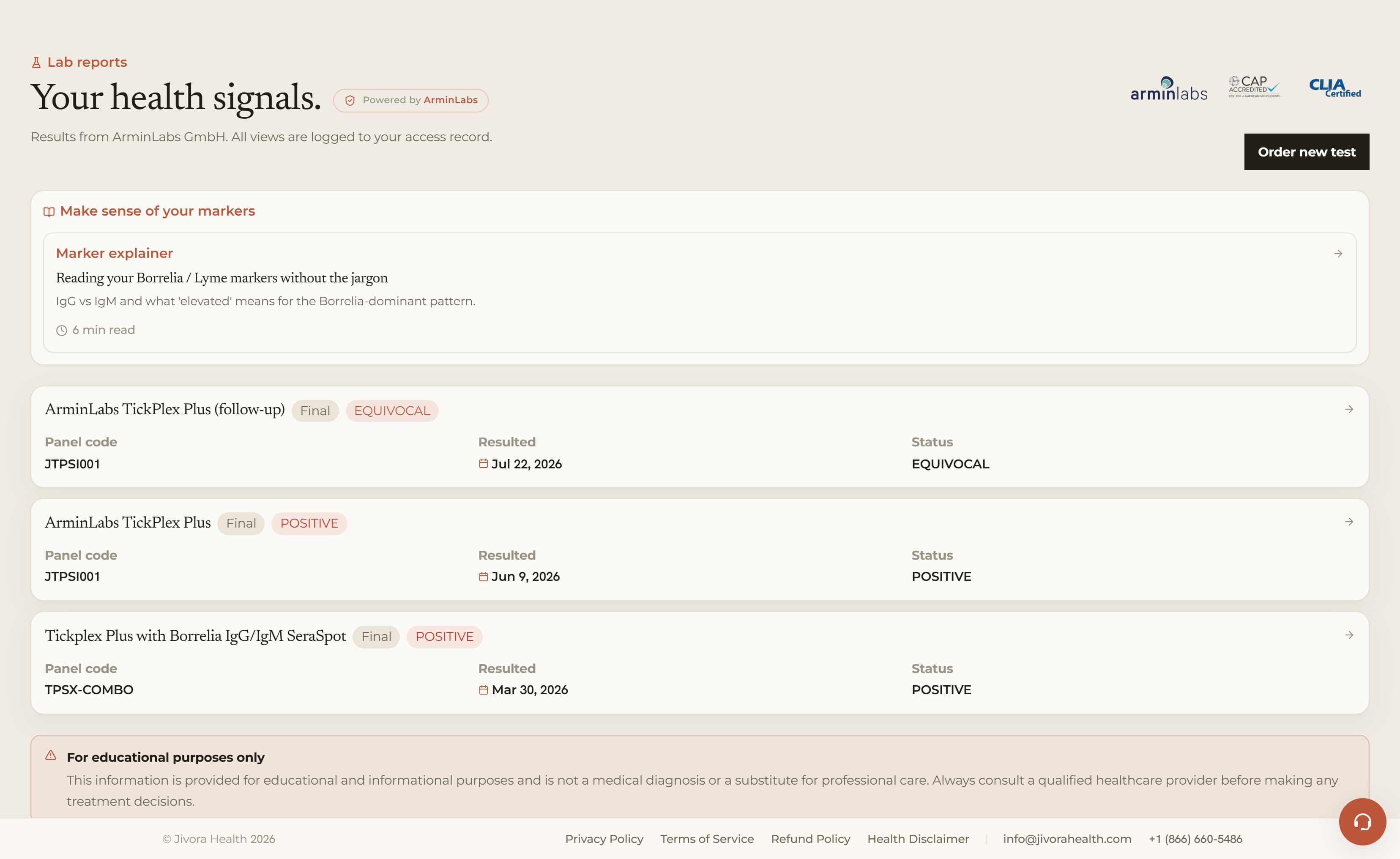Viewport: 1400px width, 859px height.
Task: Click the Make sense of your markers heading
Action: (x=157, y=211)
